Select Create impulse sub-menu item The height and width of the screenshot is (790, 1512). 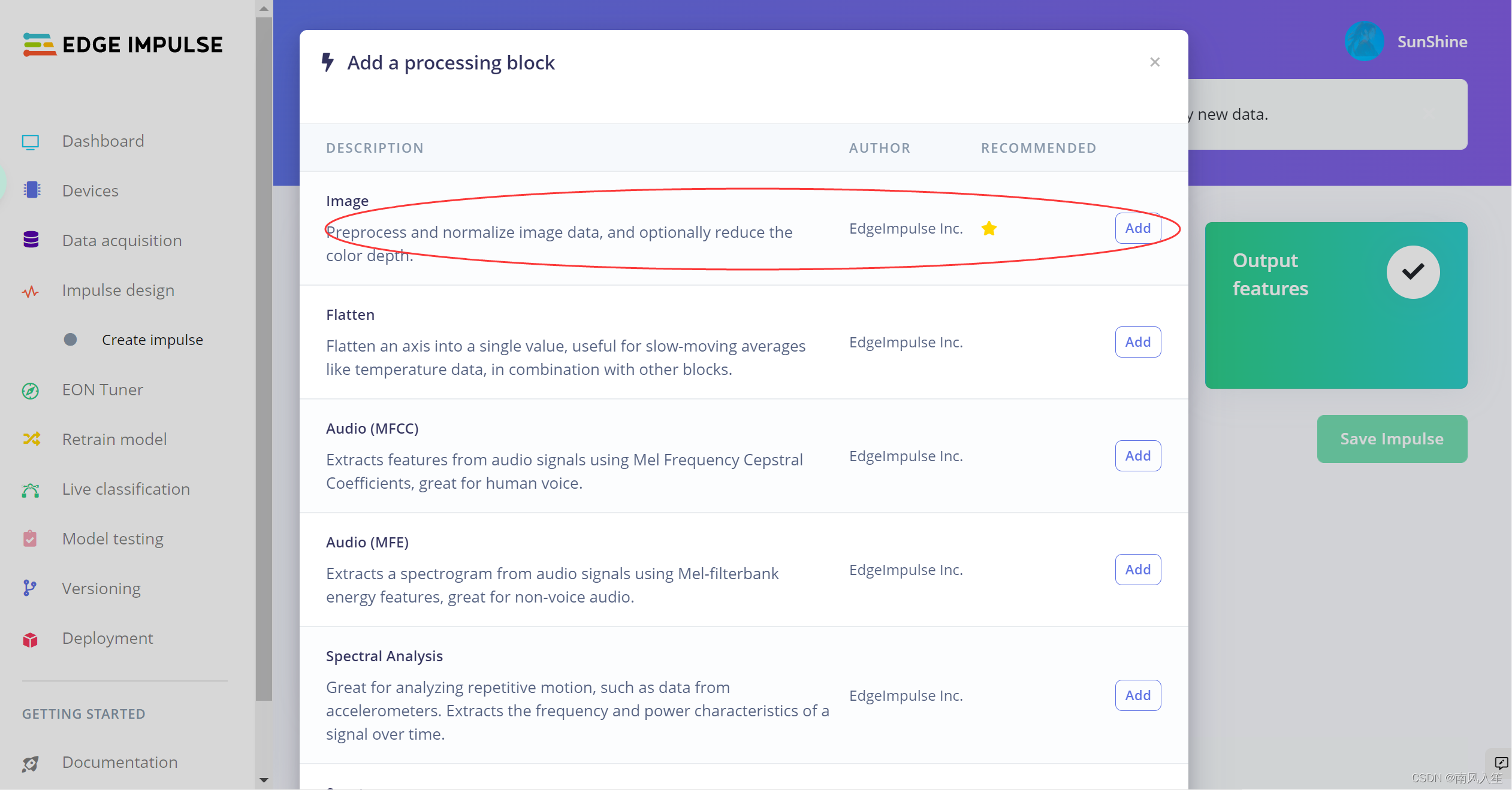[152, 340]
